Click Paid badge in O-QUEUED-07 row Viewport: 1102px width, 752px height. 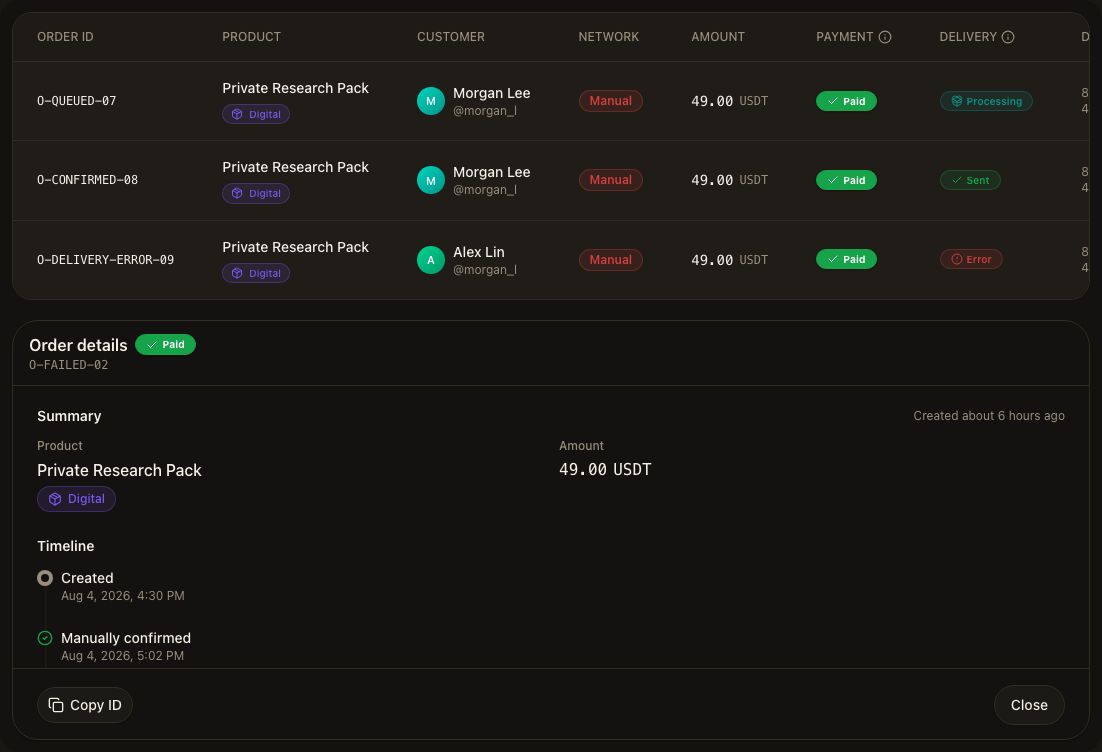click(846, 101)
